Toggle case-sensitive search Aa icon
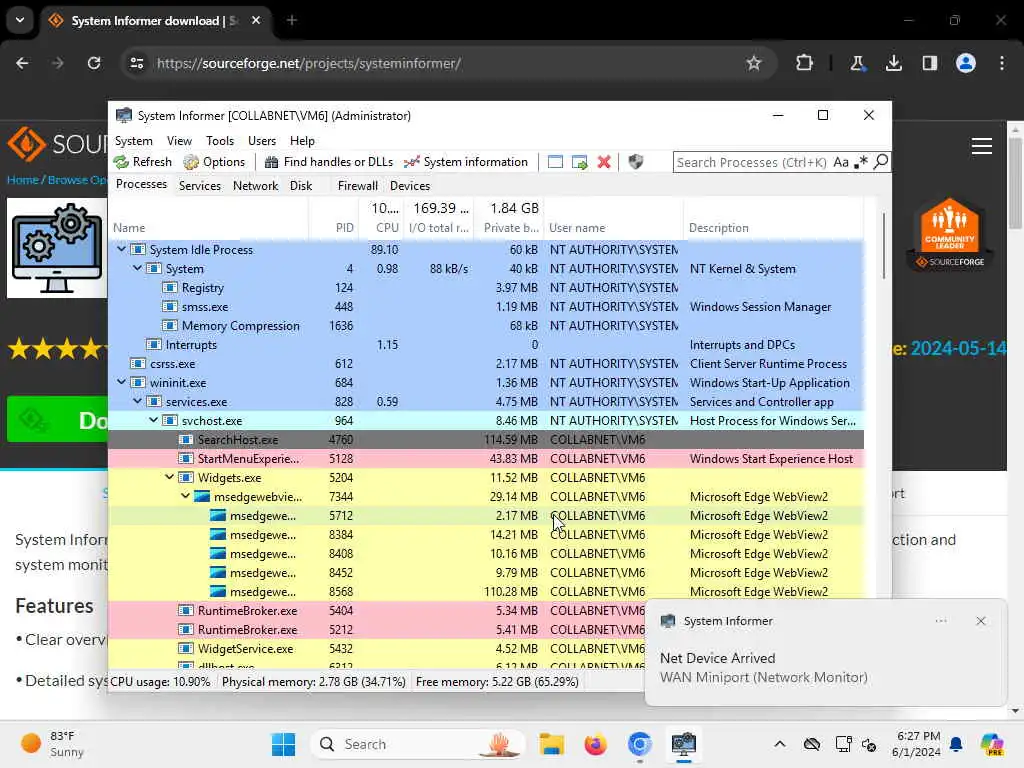This screenshot has width=1024, height=768. (841, 162)
